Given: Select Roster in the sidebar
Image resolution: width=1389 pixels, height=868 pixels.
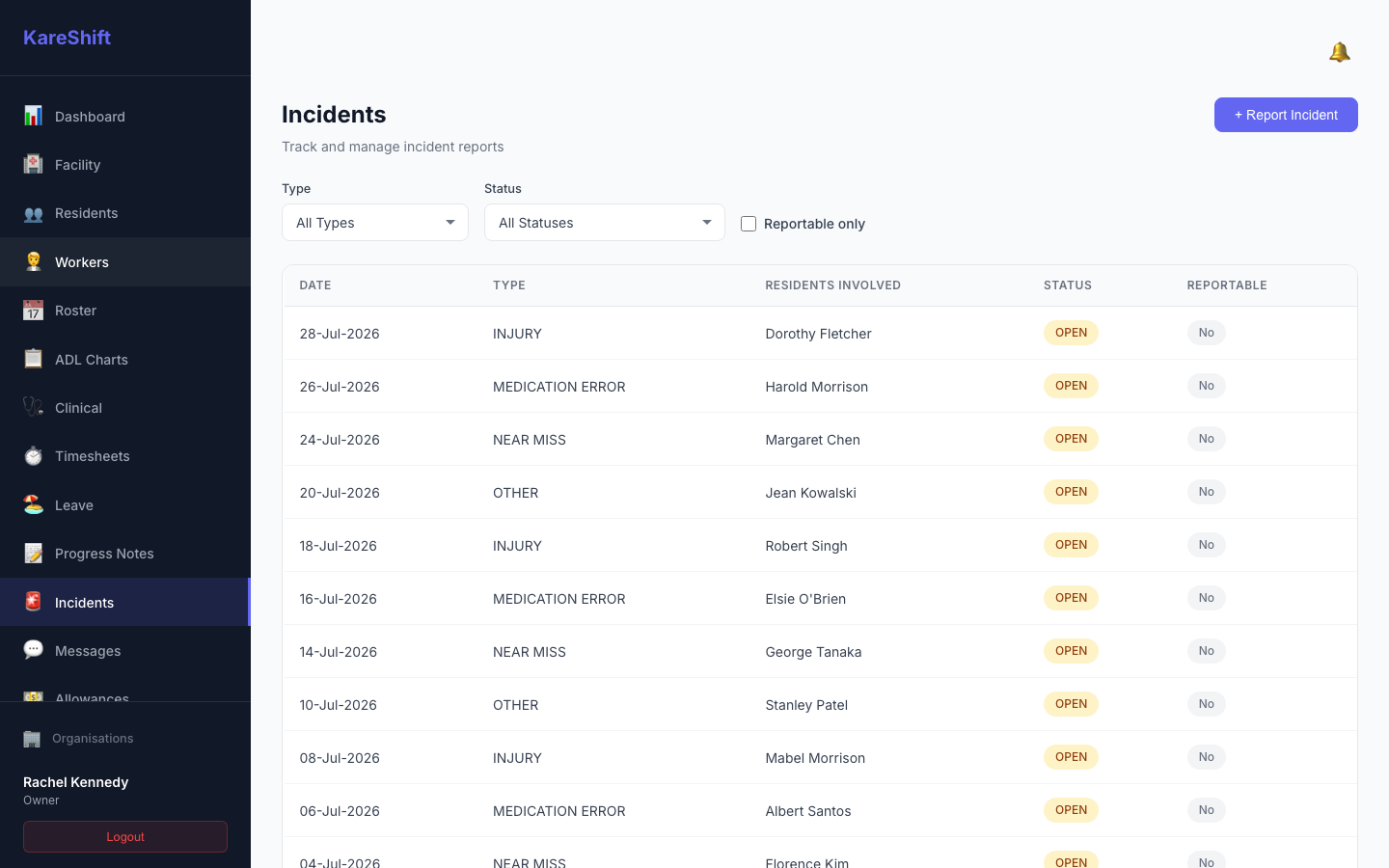Looking at the screenshot, I should click(x=125, y=311).
